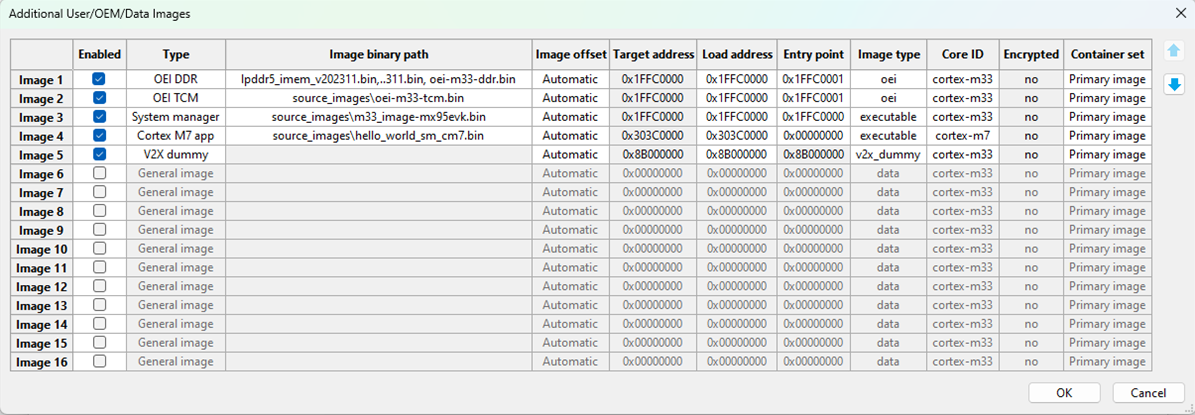The height and width of the screenshot is (415, 1195).
Task: Open Core ID cell for Image 4 cortex-m7
Action: tap(963, 136)
